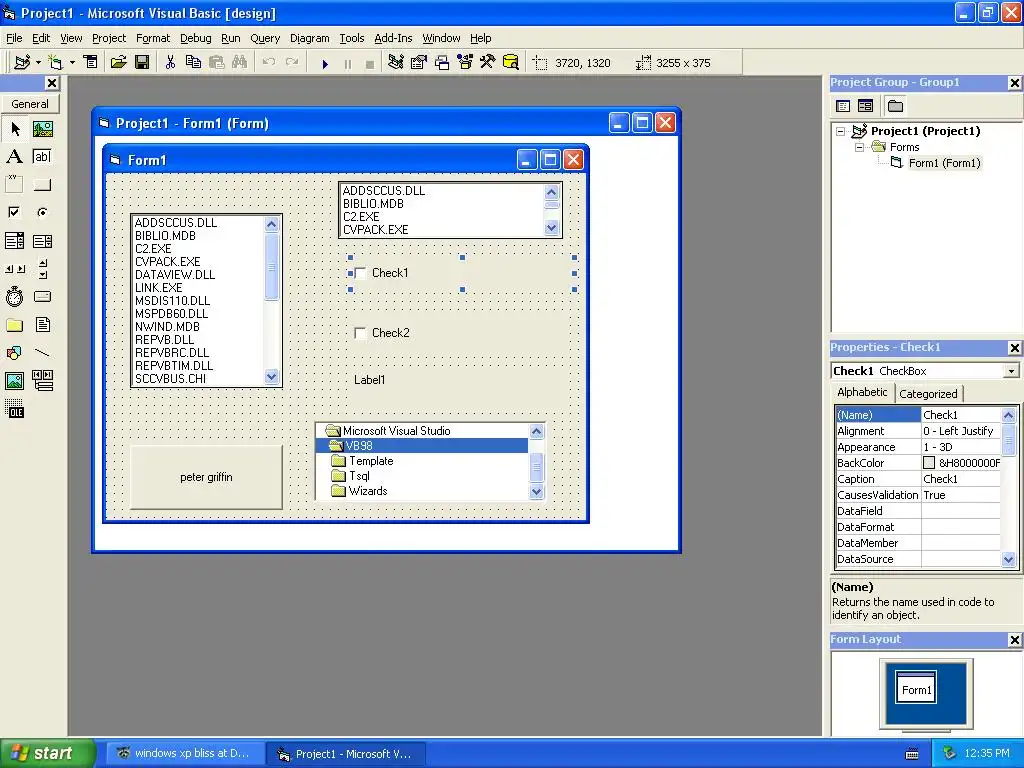Select the Data control tool in the toolbox
Image resolution: width=1024 pixels, height=768 pixels.
(42, 381)
